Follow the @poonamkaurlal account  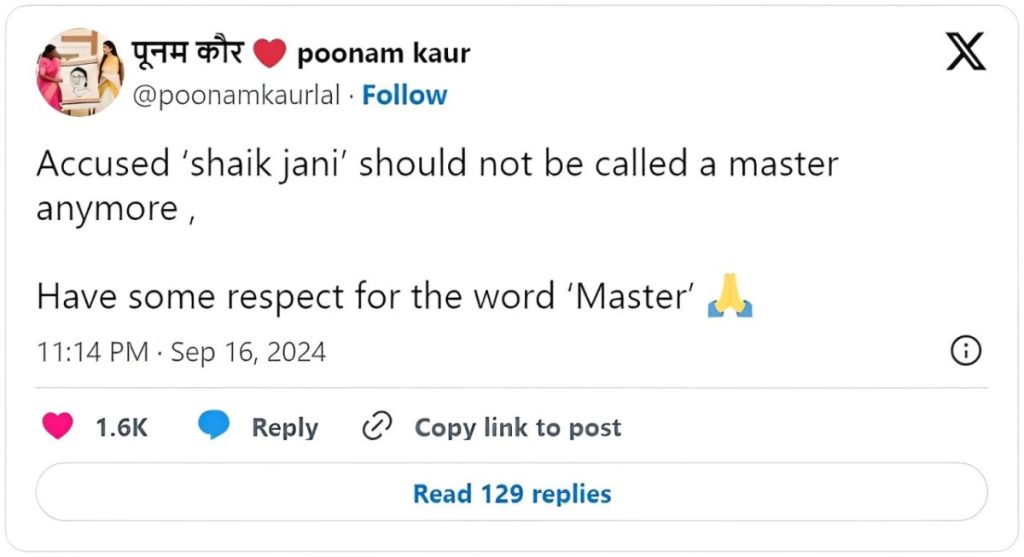coord(404,96)
